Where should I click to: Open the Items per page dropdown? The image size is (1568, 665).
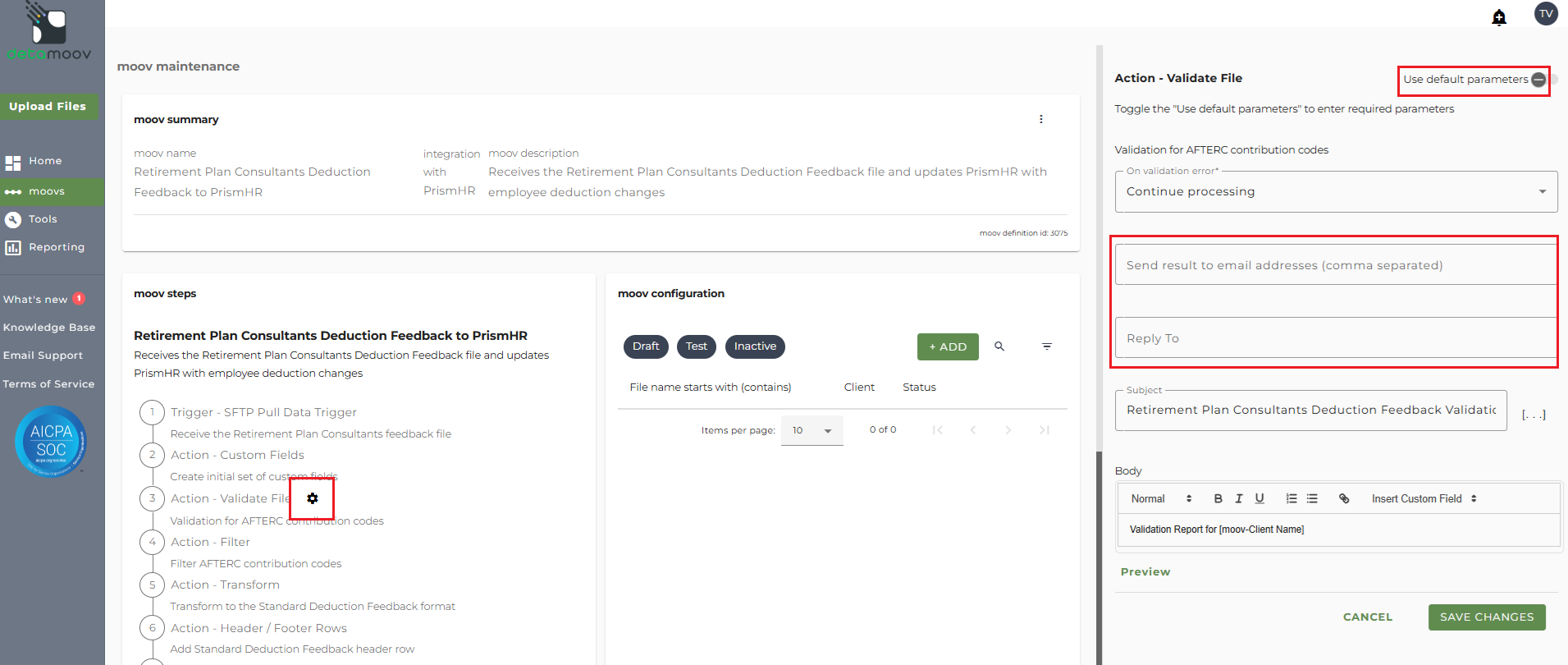tap(812, 430)
